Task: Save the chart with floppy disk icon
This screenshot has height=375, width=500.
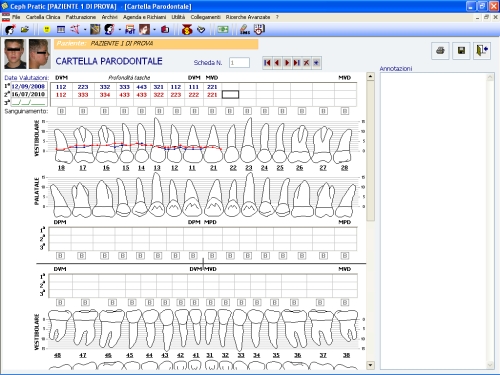Action: (461, 51)
